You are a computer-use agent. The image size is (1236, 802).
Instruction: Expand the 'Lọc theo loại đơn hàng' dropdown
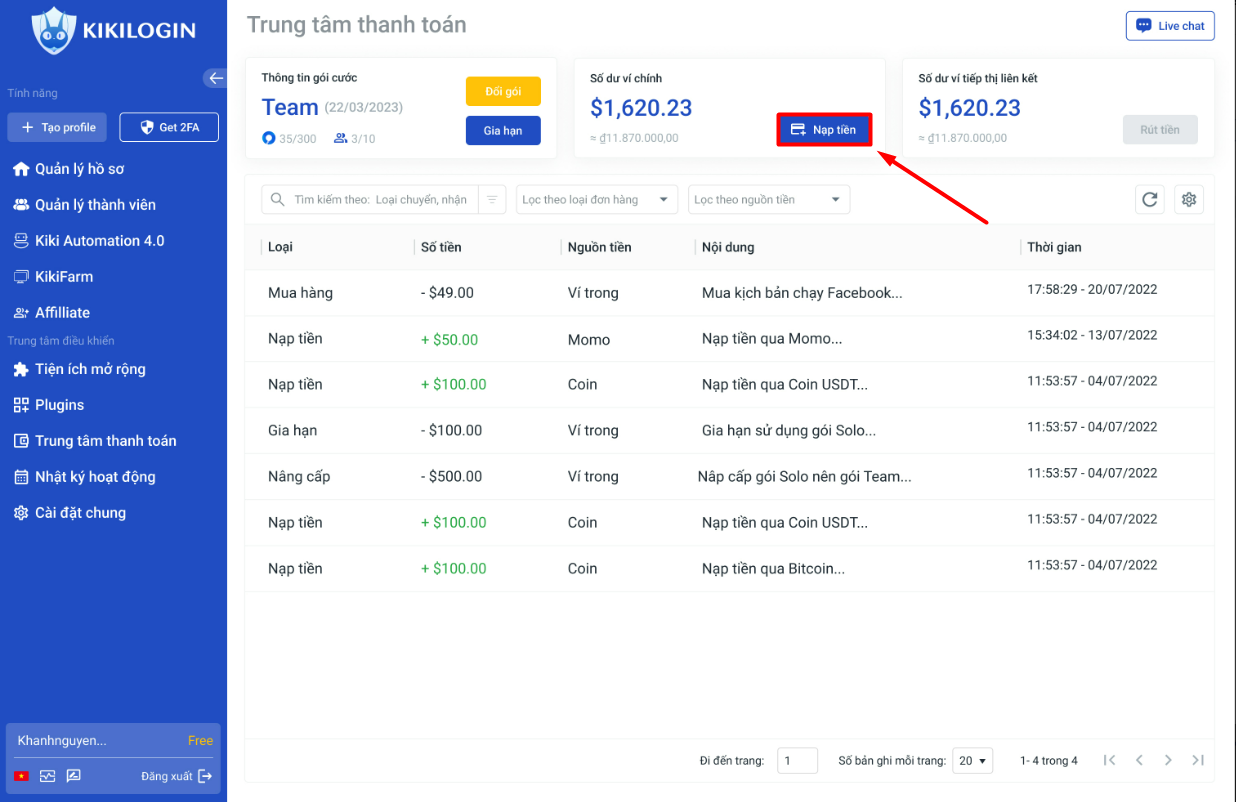click(x=596, y=200)
